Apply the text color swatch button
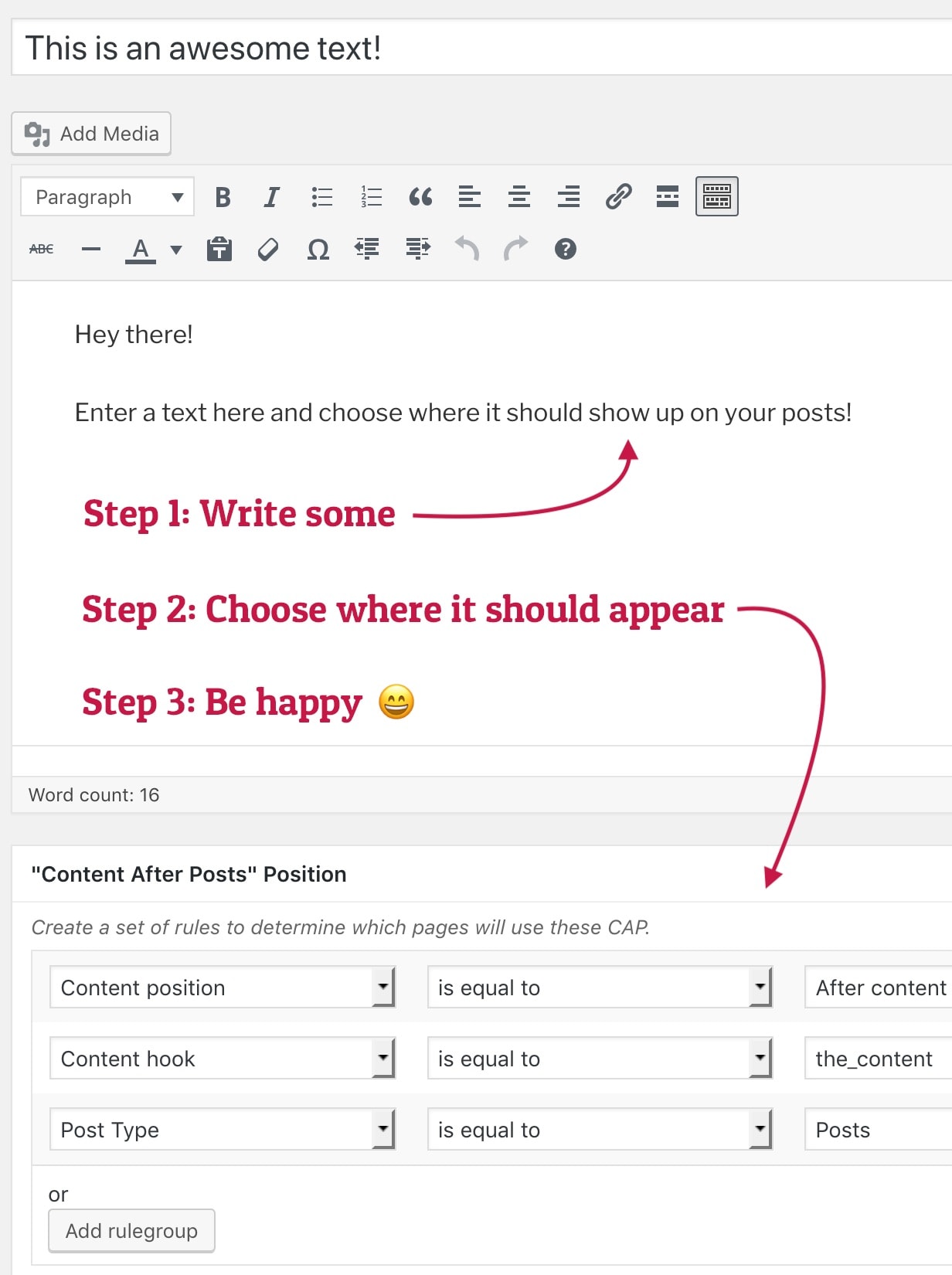Viewport: 952px width, 1275px height. point(141,250)
